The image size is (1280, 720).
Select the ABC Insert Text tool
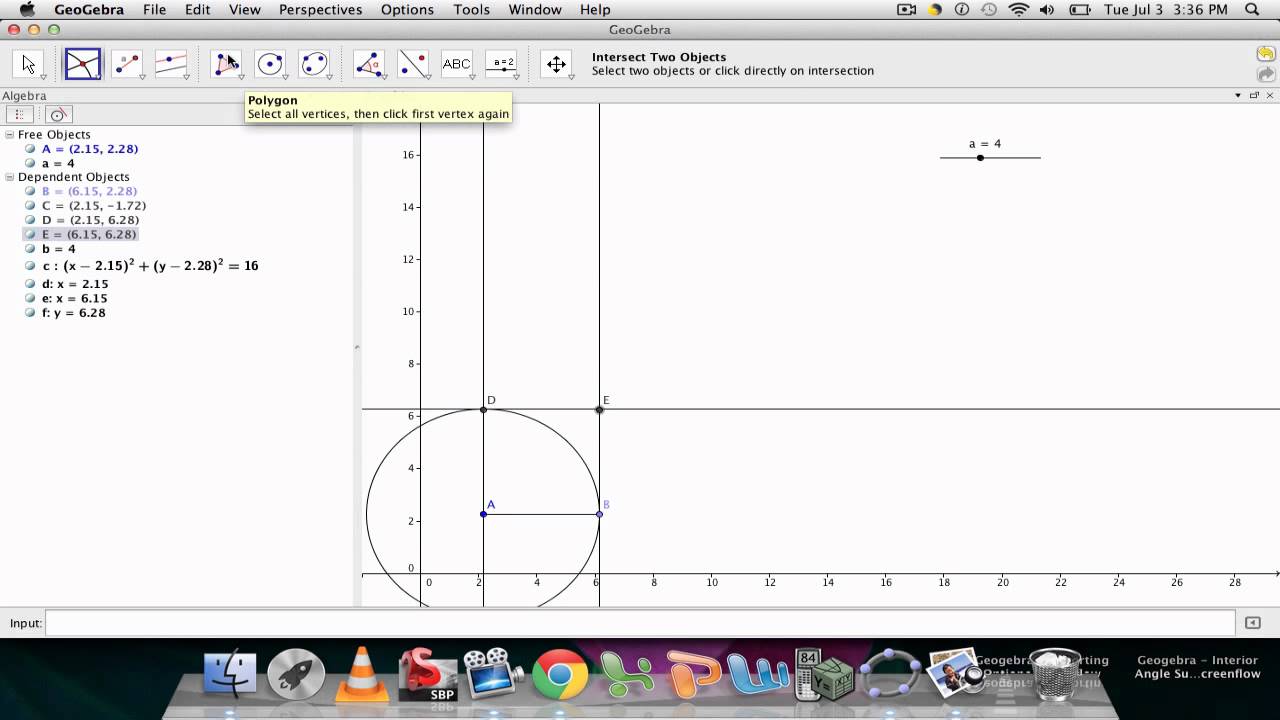pos(457,65)
